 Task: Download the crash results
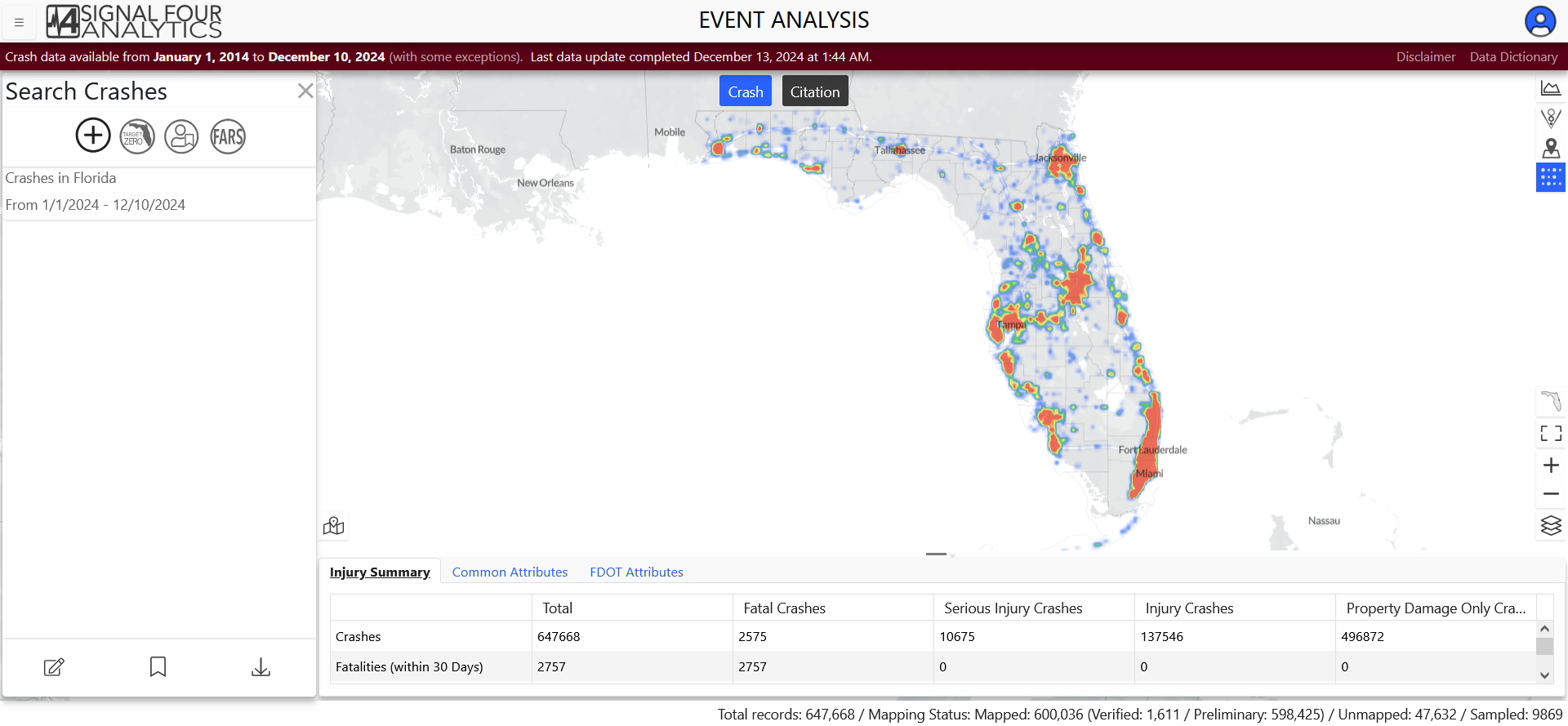[261, 667]
